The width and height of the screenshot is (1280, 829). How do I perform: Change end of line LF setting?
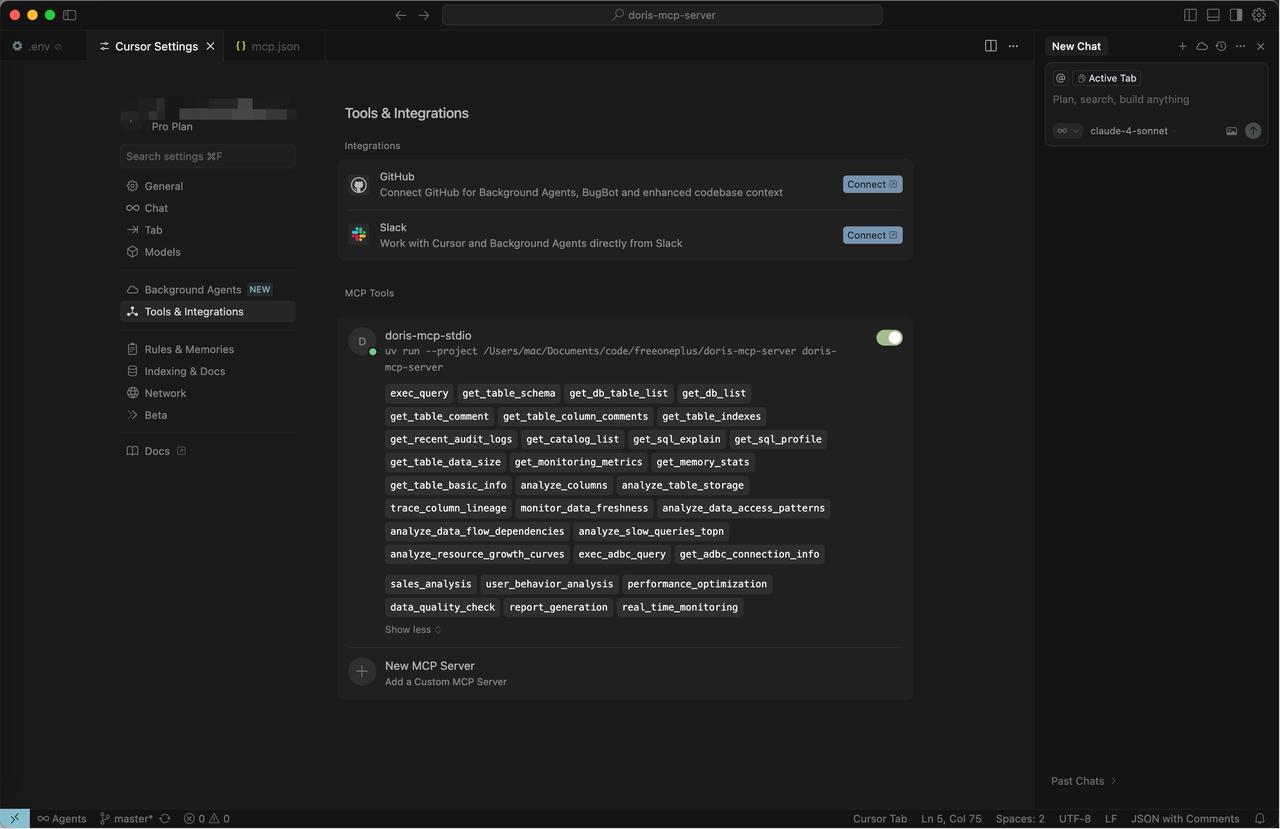click(1111, 818)
